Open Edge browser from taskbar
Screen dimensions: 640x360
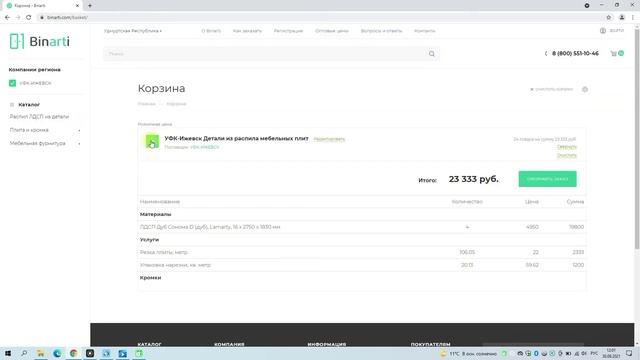point(57,353)
